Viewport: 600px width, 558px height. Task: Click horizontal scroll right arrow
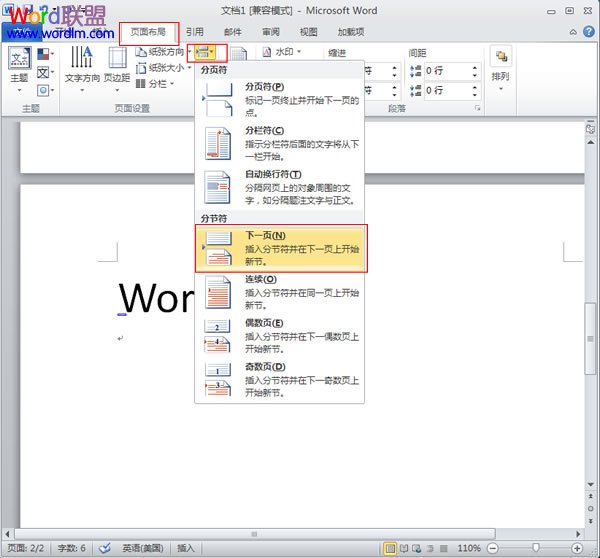pos(578,534)
